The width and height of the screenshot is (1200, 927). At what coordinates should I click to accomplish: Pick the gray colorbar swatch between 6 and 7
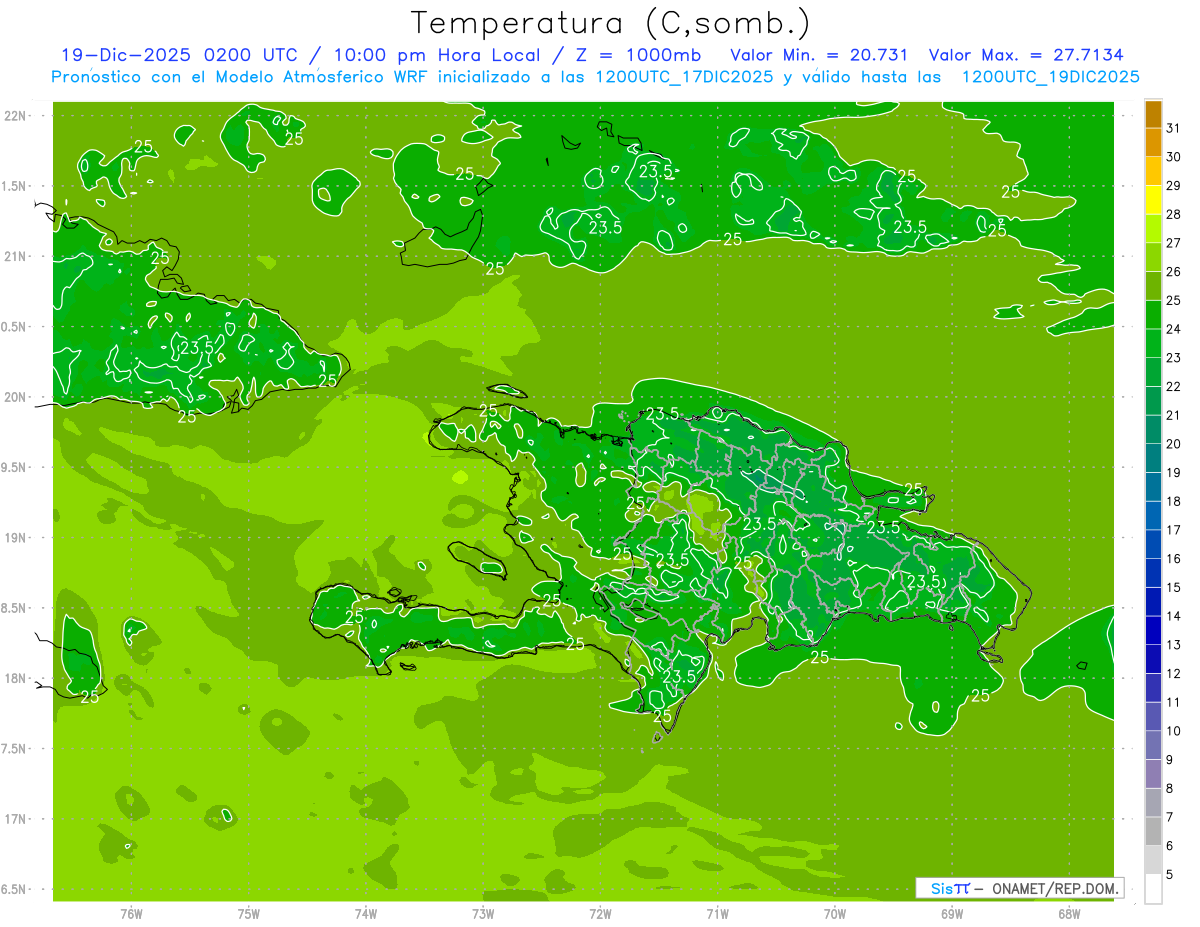coord(1153,831)
